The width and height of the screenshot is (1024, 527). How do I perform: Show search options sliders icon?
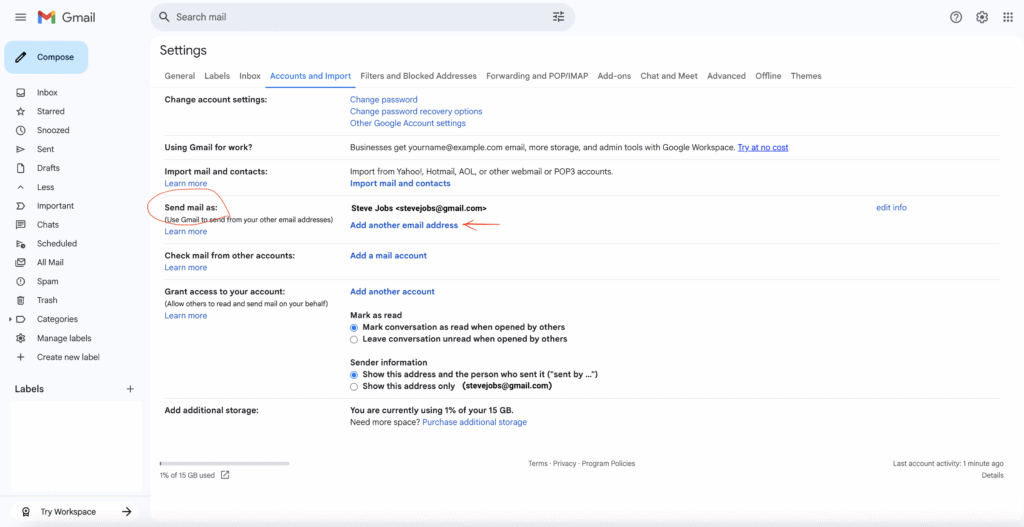(558, 17)
